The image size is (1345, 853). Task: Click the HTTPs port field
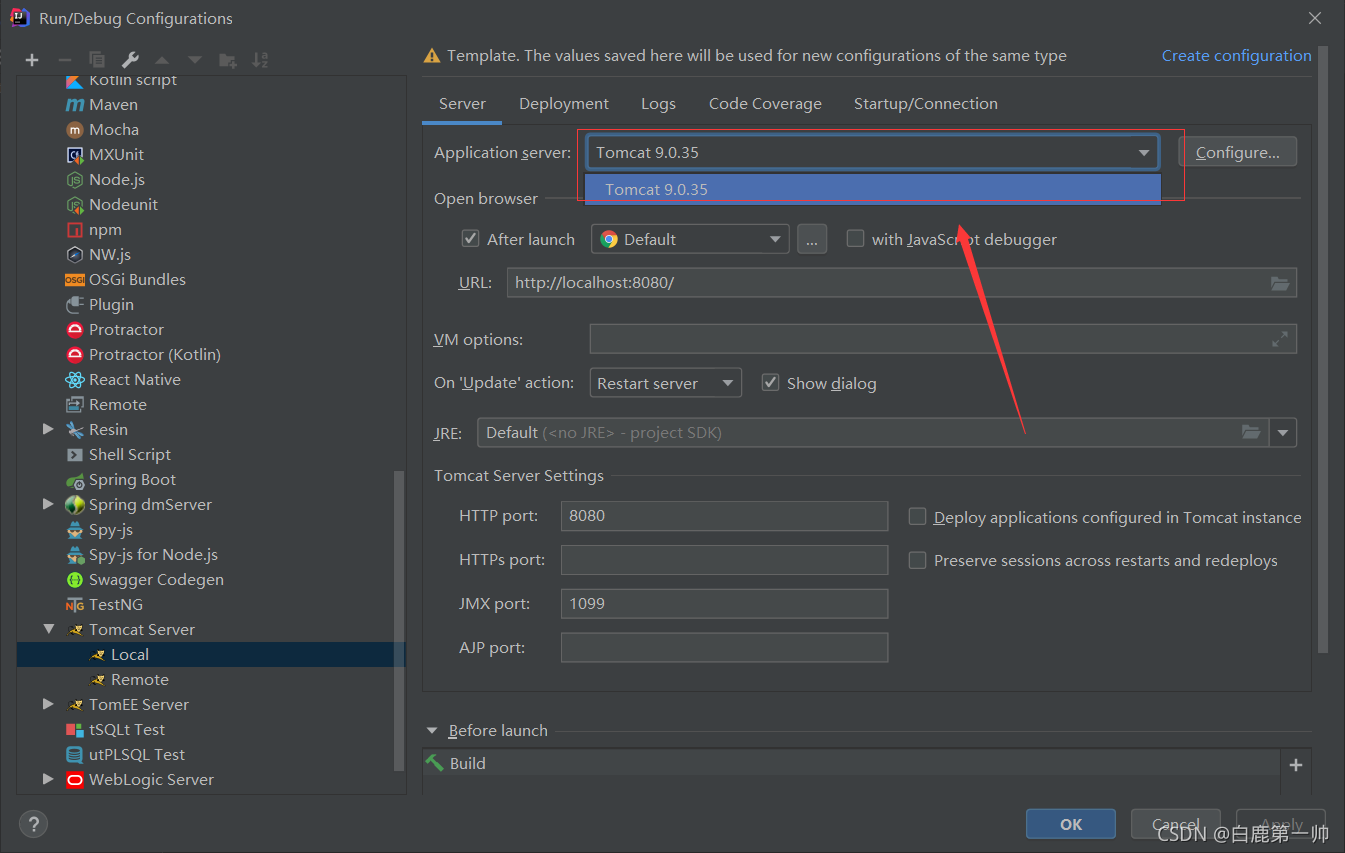coord(724,560)
